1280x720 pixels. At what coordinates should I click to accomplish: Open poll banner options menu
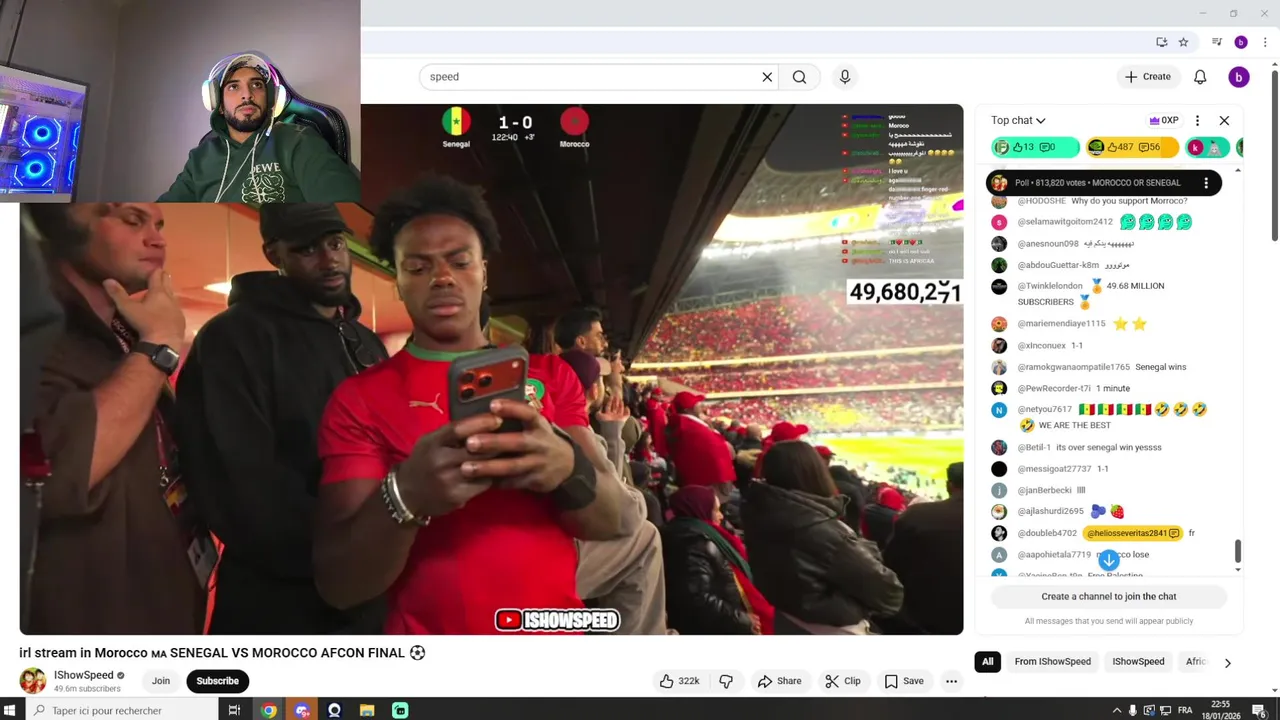[x=1206, y=183]
